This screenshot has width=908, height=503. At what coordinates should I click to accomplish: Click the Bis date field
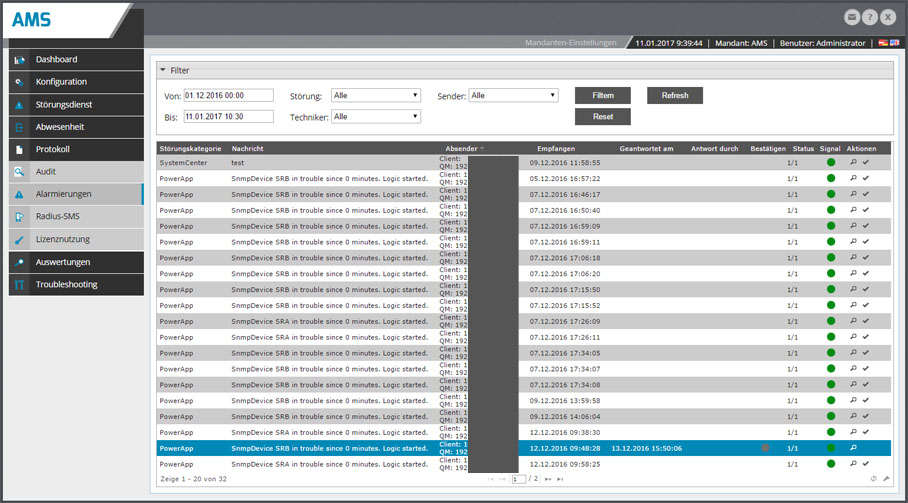(x=229, y=117)
